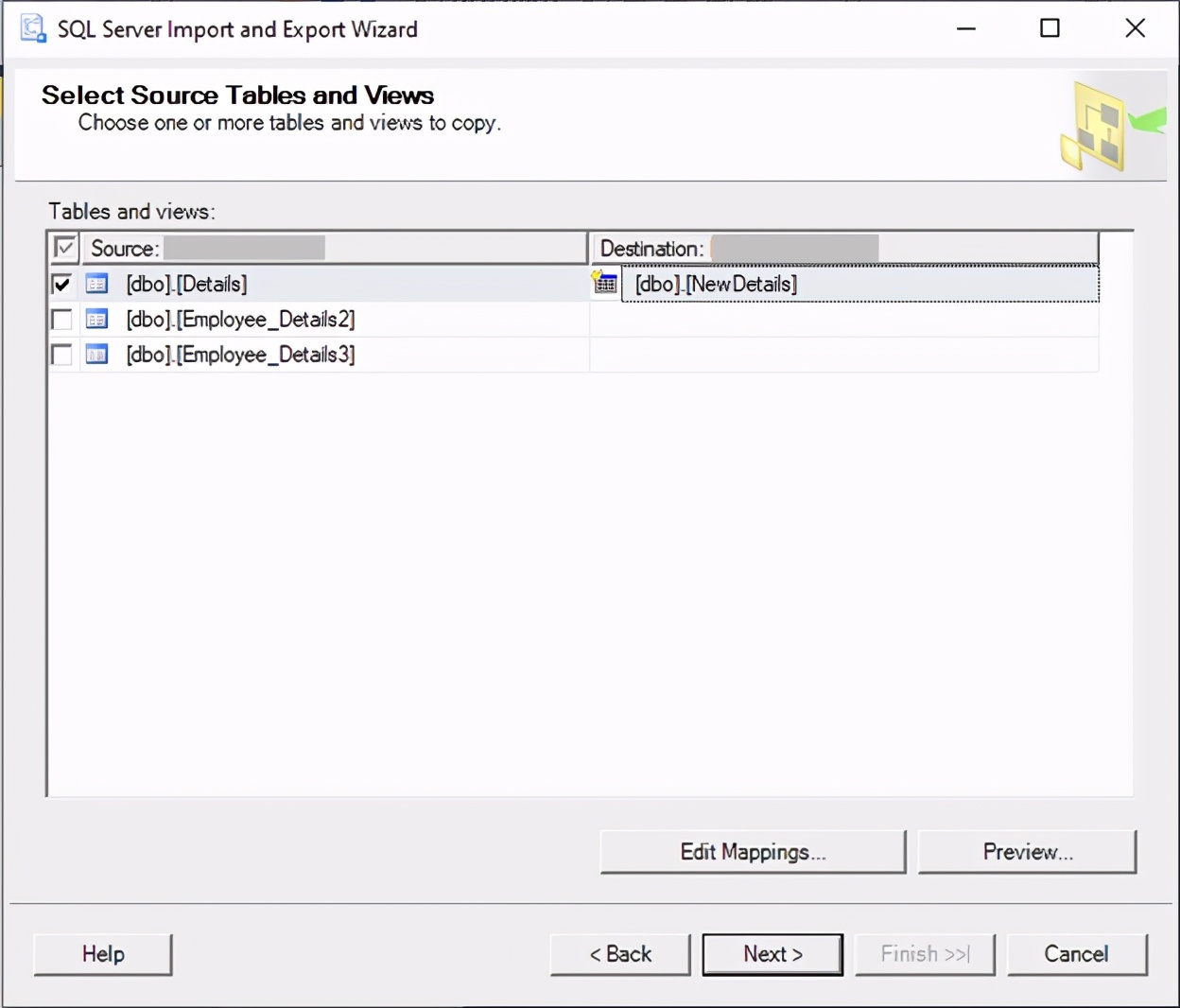Click the Source column header
The image size is (1180, 1008).
click(334, 248)
